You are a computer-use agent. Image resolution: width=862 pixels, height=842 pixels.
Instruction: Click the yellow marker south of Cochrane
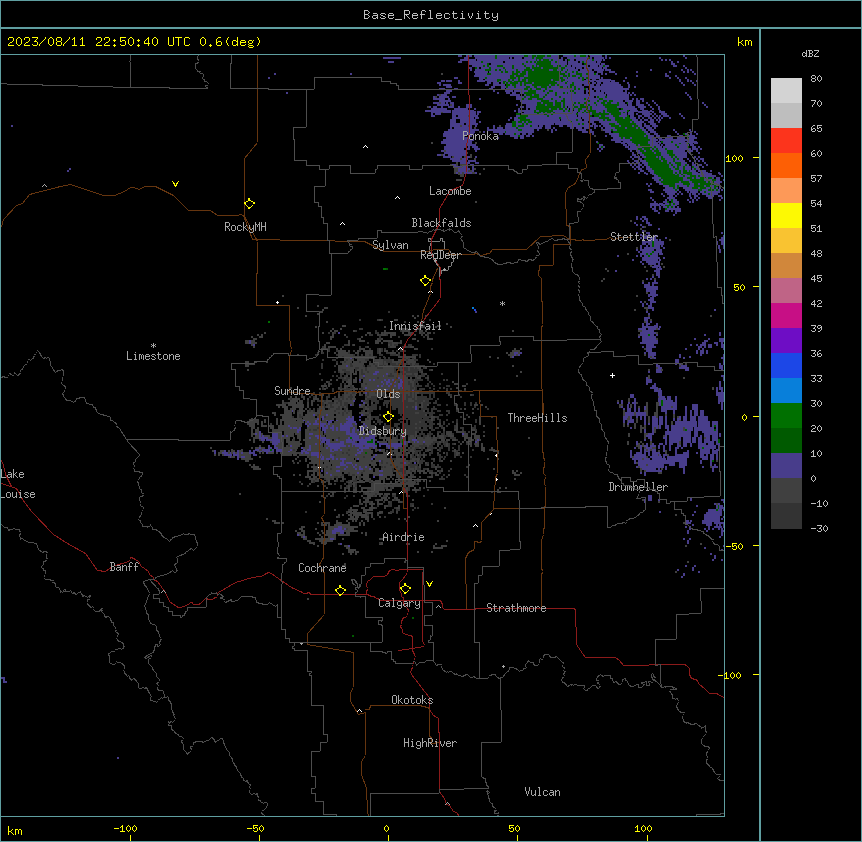point(340,590)
